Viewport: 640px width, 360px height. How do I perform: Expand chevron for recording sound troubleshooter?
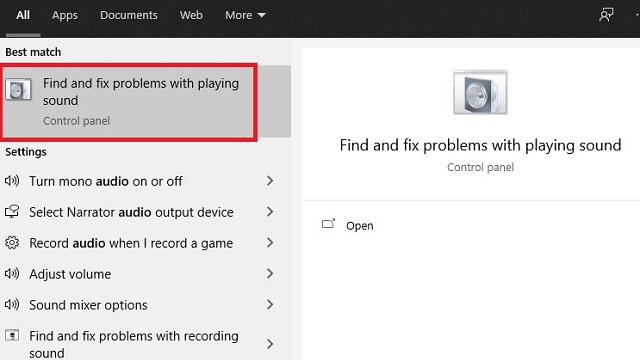pos(270,344)
